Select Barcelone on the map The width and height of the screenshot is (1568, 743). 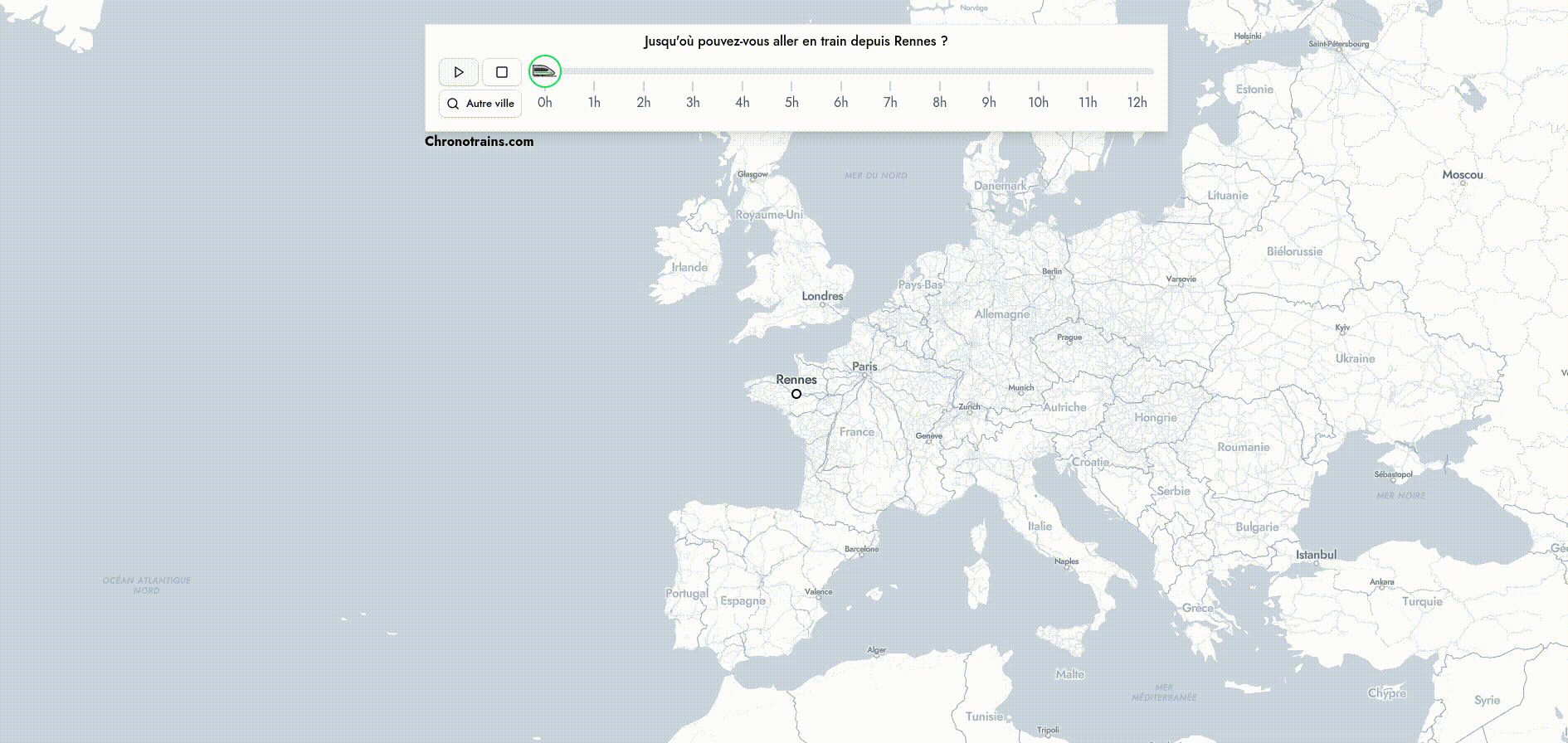click(x=861, y=550)
